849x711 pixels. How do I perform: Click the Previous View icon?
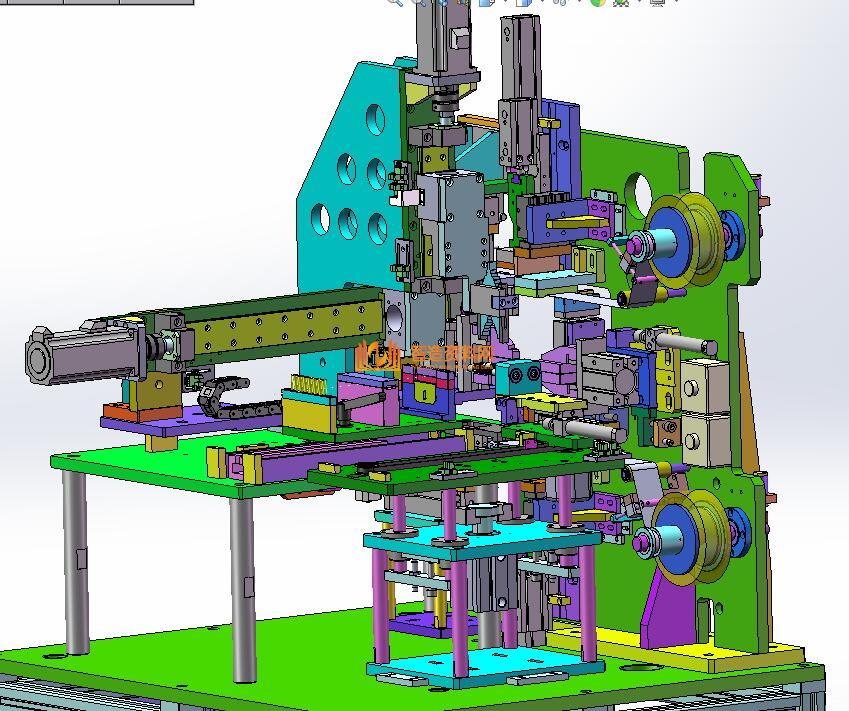click(442, 2)
